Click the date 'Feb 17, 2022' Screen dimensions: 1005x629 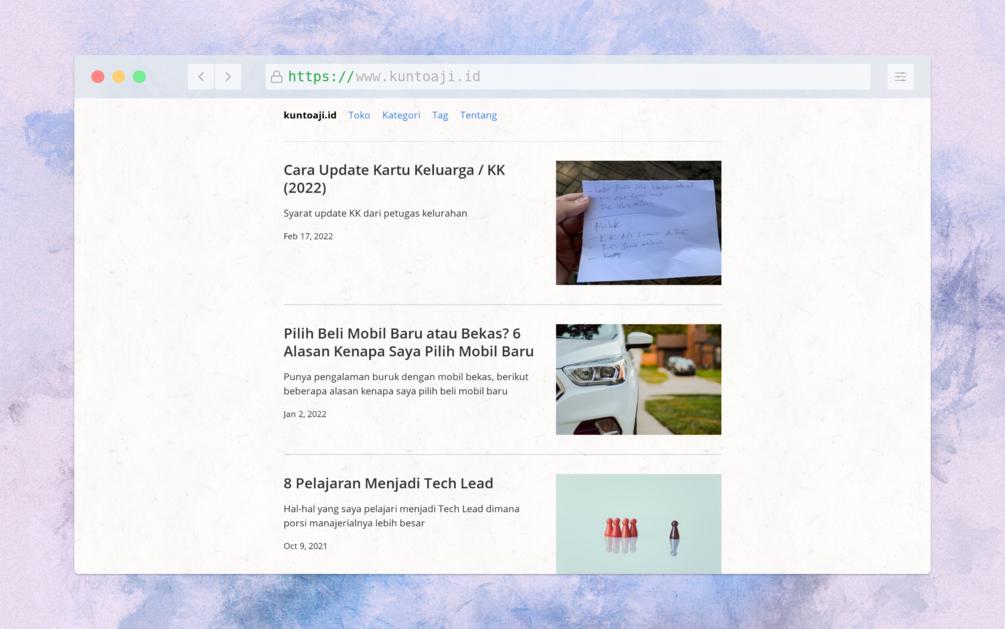coord(308,237)
